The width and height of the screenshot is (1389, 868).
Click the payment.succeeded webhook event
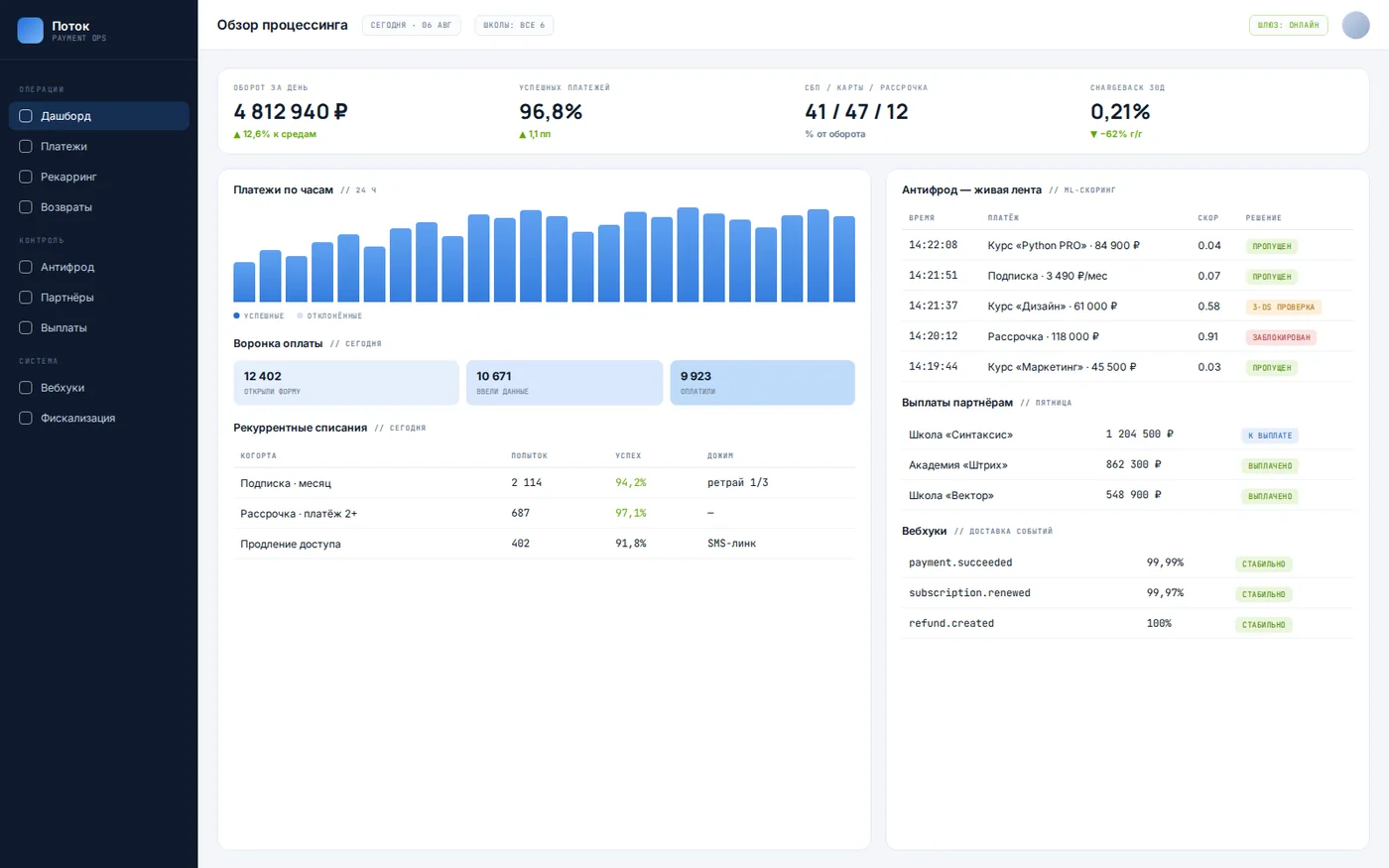960,562
